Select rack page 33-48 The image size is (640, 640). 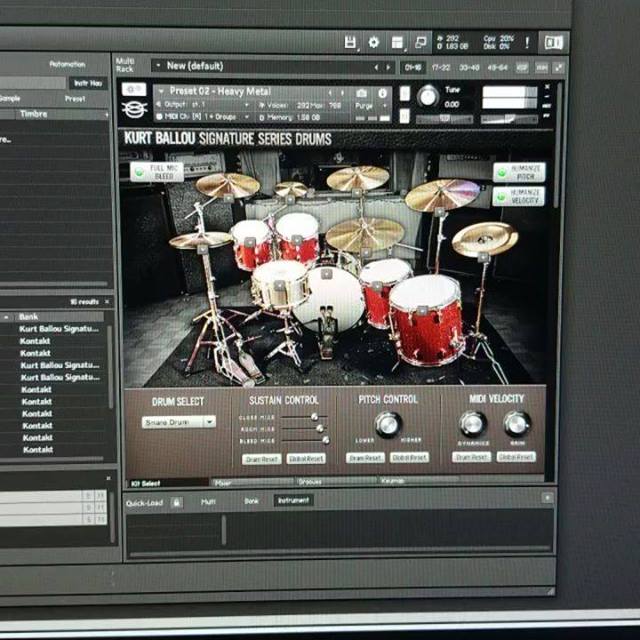pyautogui.click(x=469, y=68)
